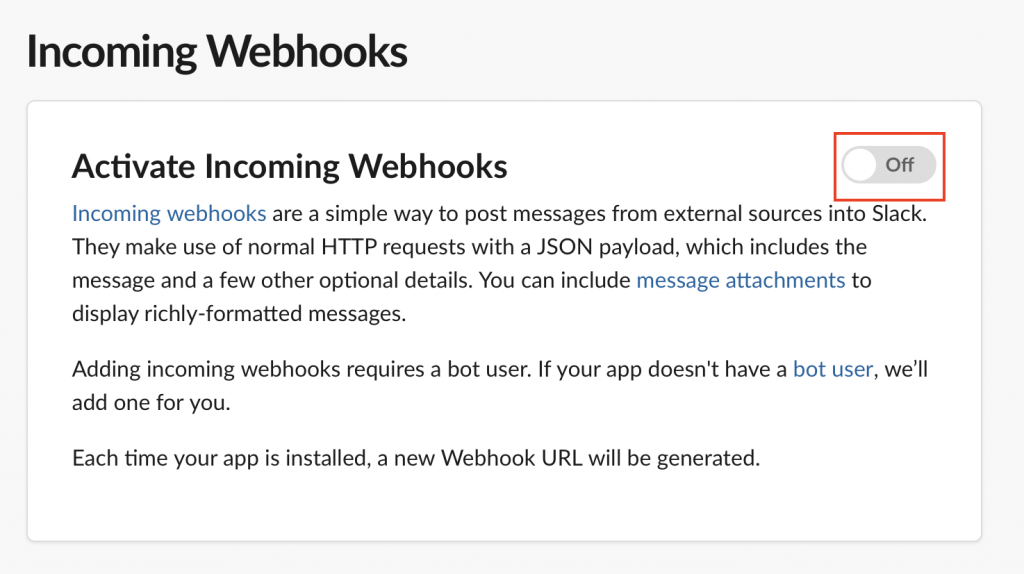Click the 'Incoming Webhooks' page title
This screenshot has height=574, width=1024.
click(x=217, y=51)
